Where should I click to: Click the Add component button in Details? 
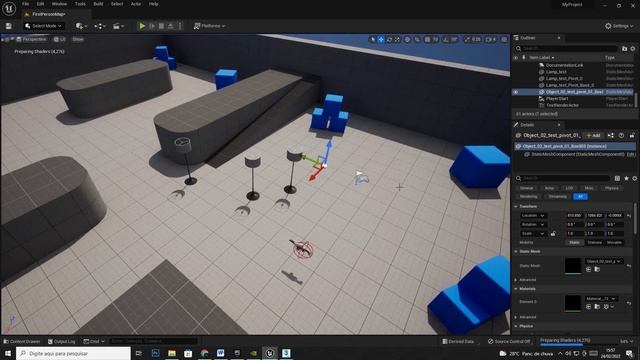(x=593, y=135)
